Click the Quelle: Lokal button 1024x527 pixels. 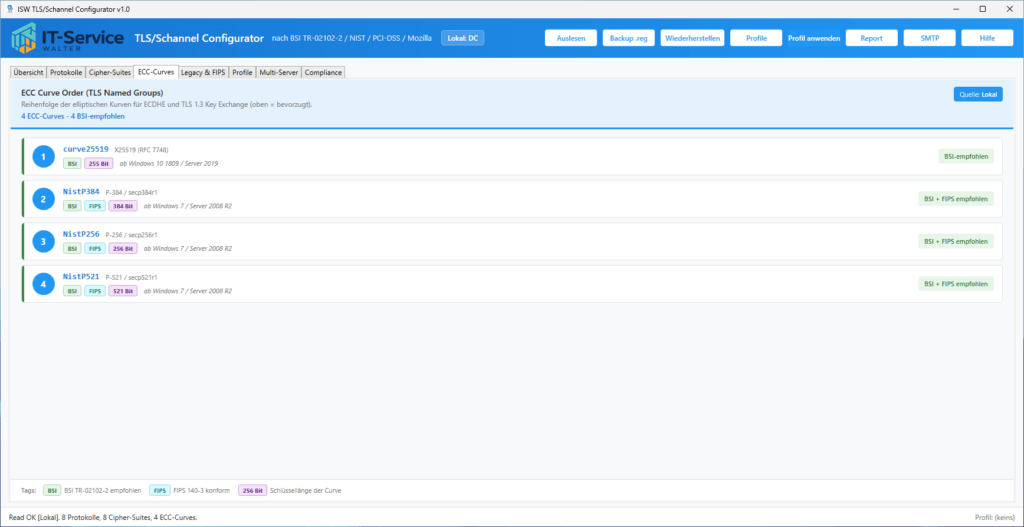(x=978, y=94)
